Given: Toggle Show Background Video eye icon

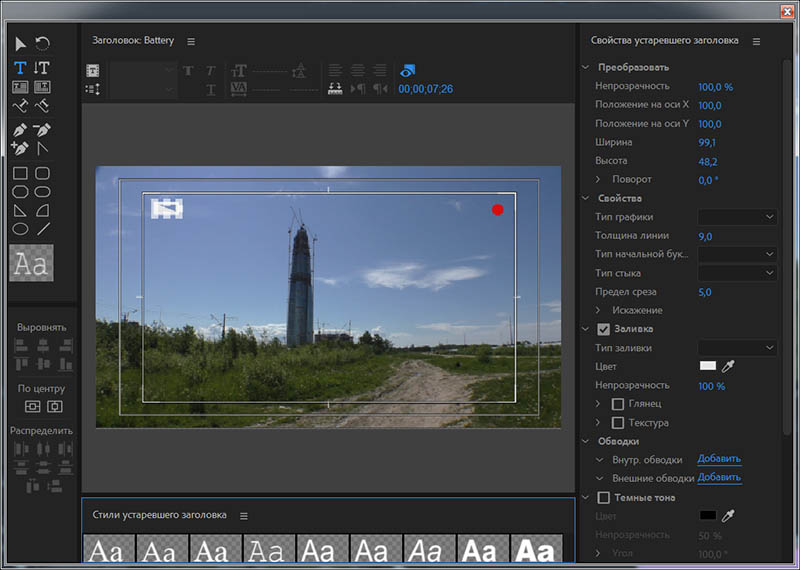Looking at the screenshot, I should pos(407,70).
